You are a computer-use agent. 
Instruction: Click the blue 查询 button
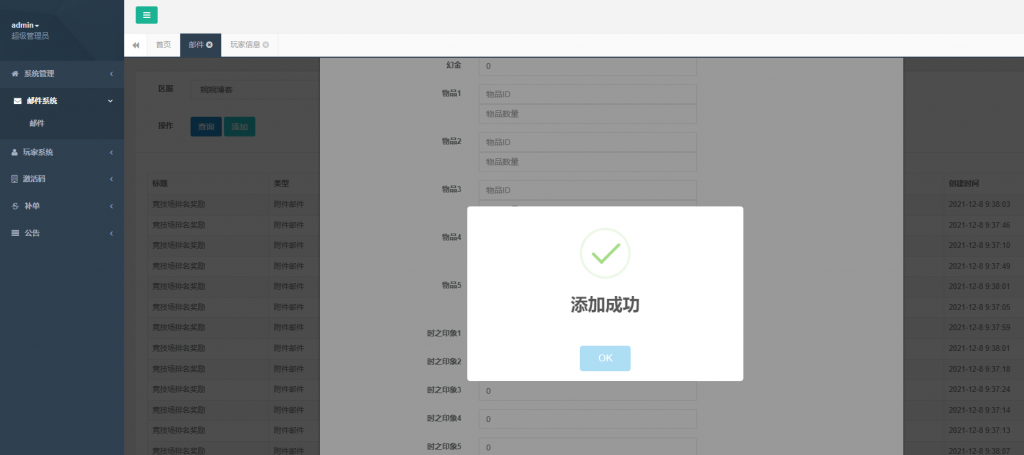click(206, 127)
